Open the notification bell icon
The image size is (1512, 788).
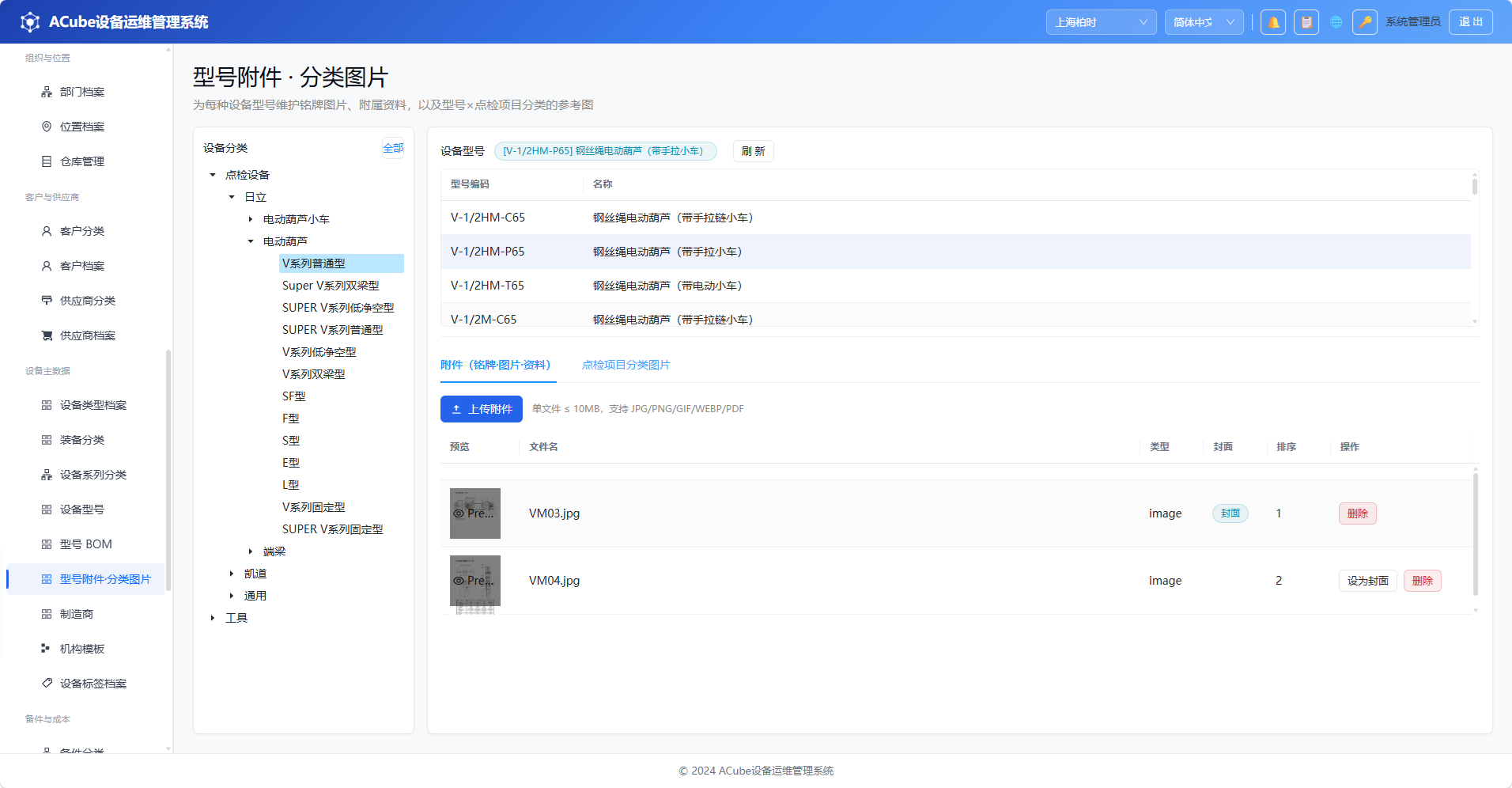(x=1273, y=22)
